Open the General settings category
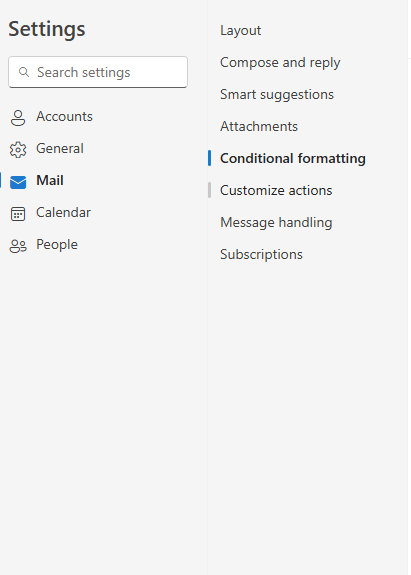411x575 pixels. [x=60, y=149]
